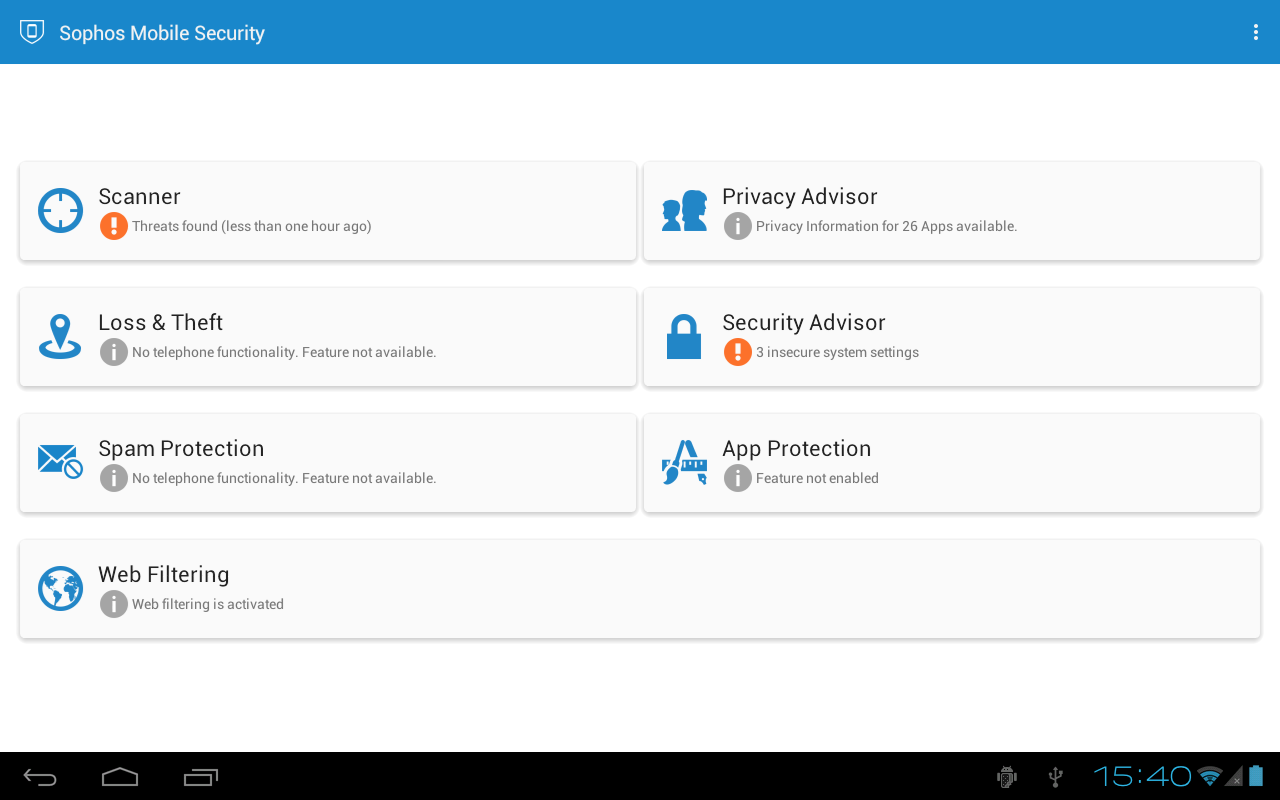This screenshot has height=800, width=1280.
Task: Click the Privacy Advisor people icon
Action: click(684, 211)
